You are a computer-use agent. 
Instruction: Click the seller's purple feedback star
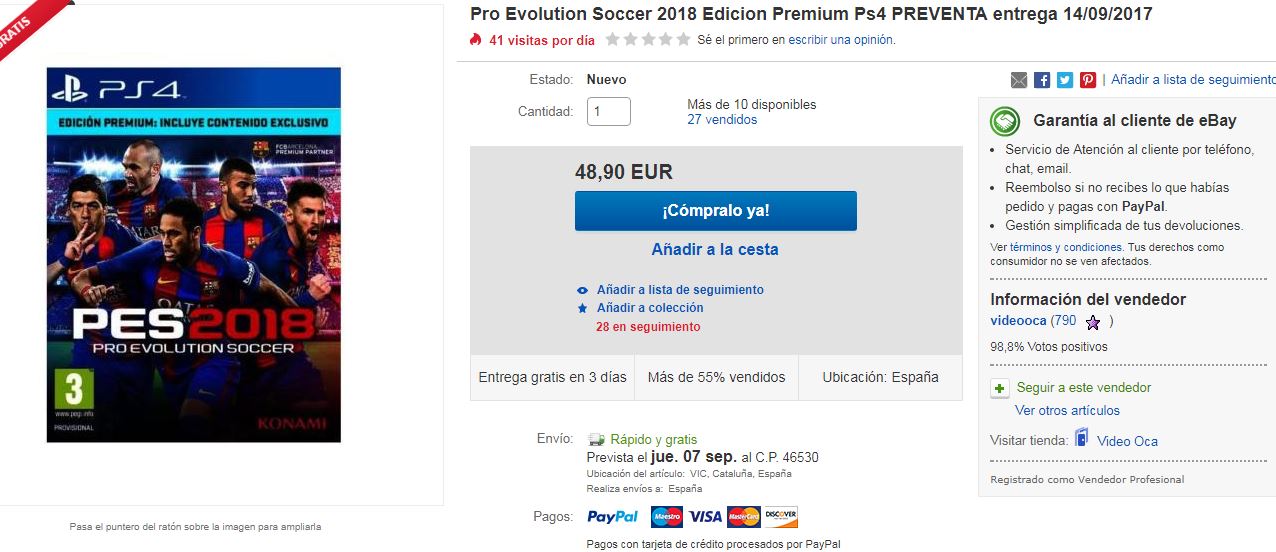[1093, 322]
